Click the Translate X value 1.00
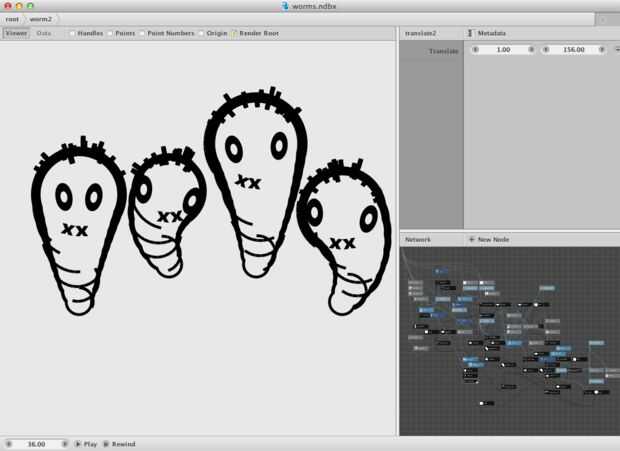This screenshot has height=451, width=620. tap(503, 49)
